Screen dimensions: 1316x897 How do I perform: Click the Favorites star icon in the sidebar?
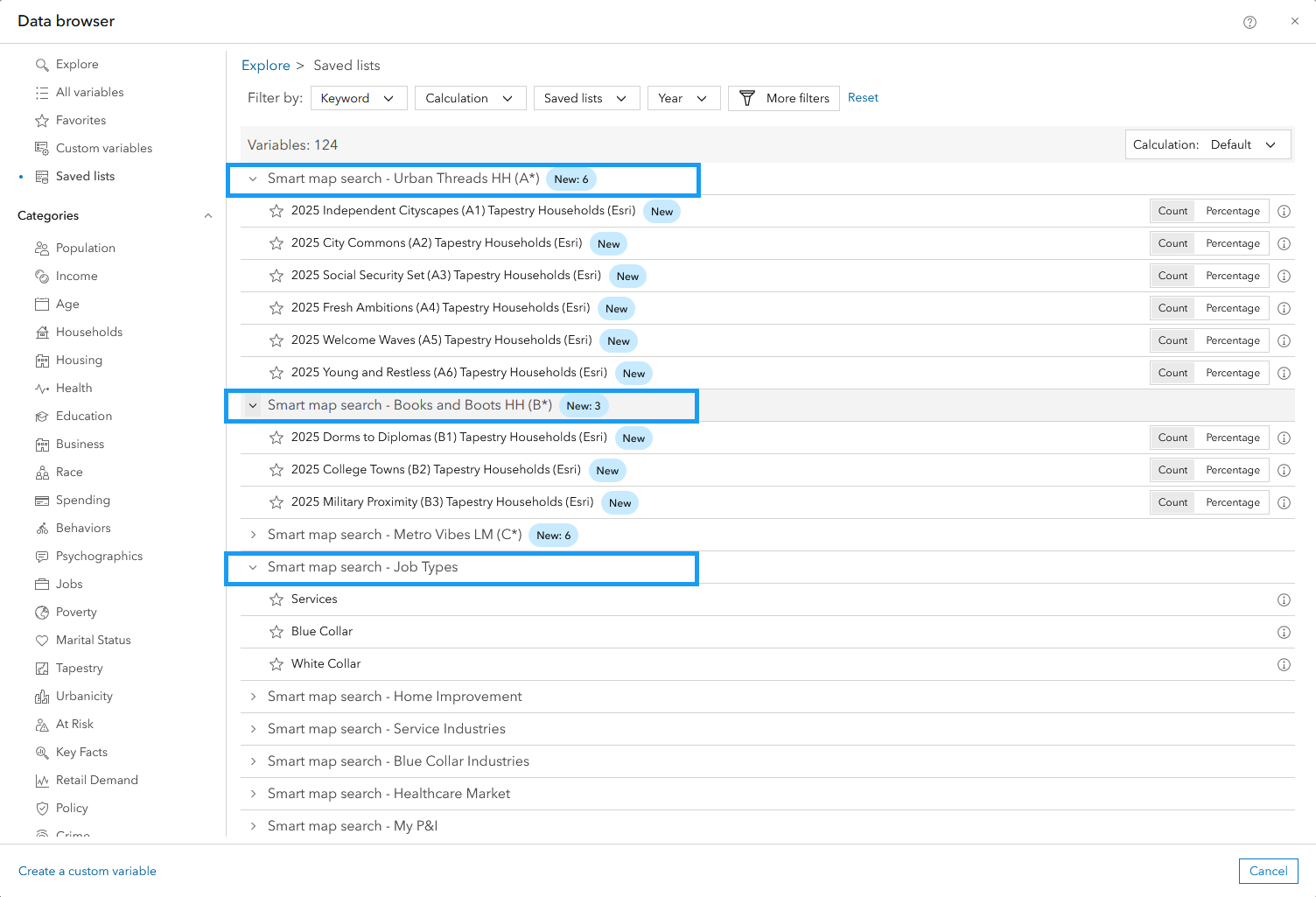(x=41, y=120)
